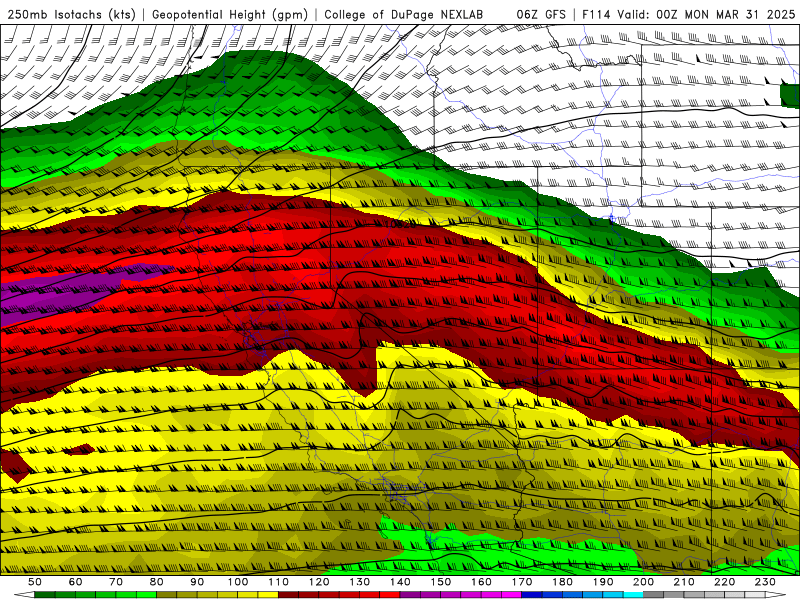Click the '170' legend value
The image size is (800, 600).
pos(522,582)
